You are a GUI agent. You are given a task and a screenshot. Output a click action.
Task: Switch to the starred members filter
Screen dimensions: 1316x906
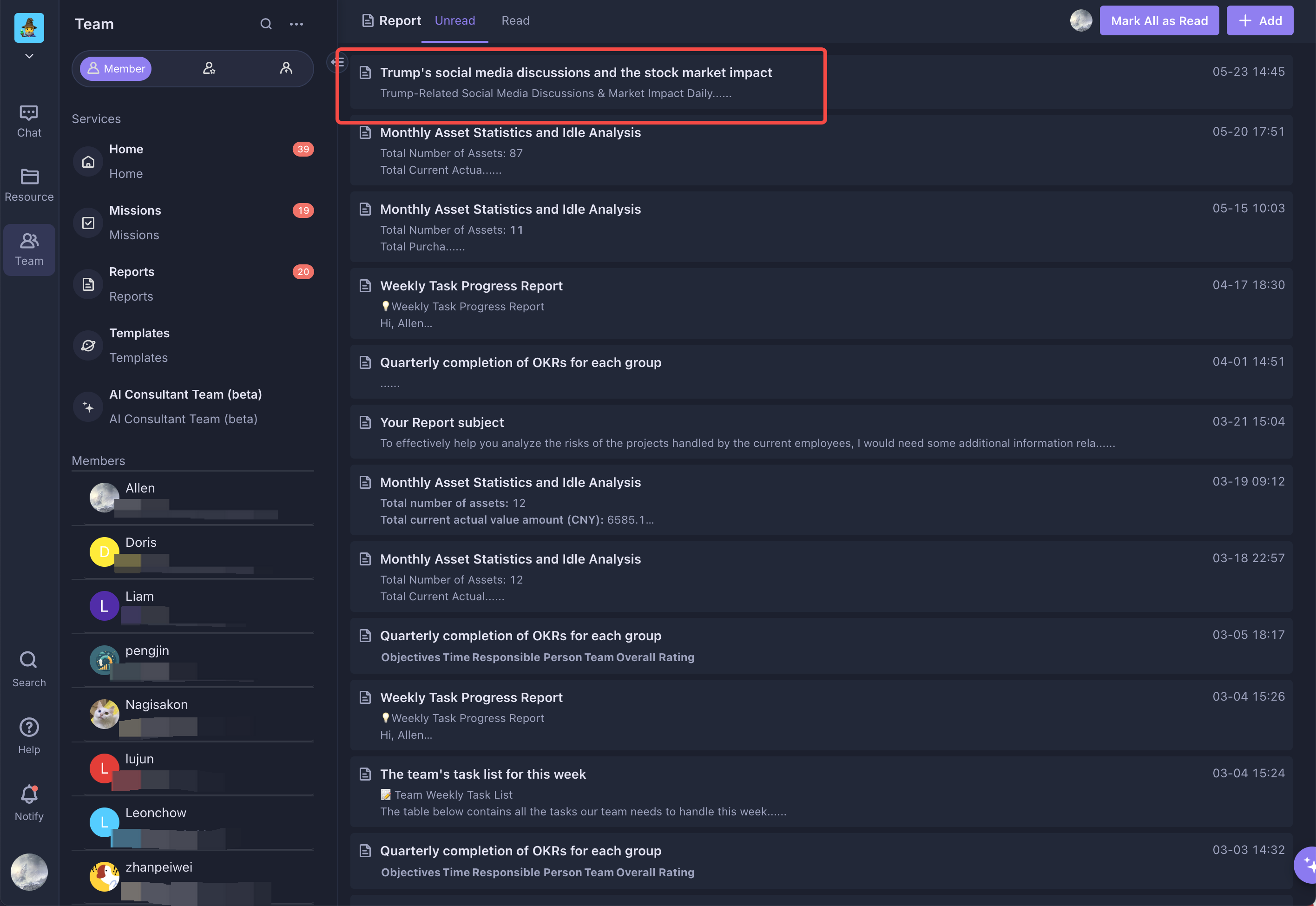pos(209,69)
